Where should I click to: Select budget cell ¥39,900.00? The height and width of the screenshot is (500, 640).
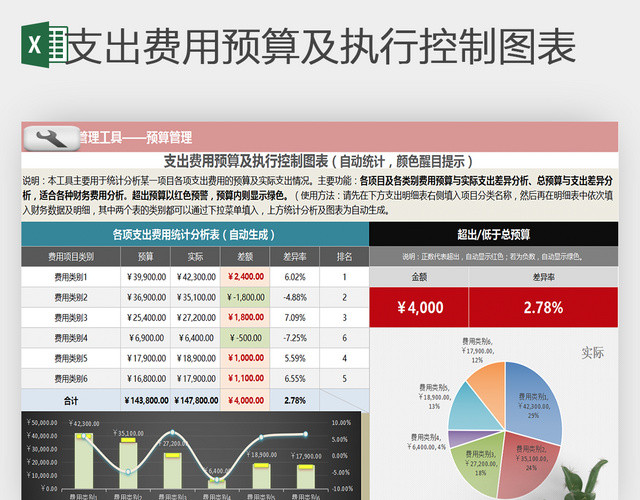click(146, 277)
